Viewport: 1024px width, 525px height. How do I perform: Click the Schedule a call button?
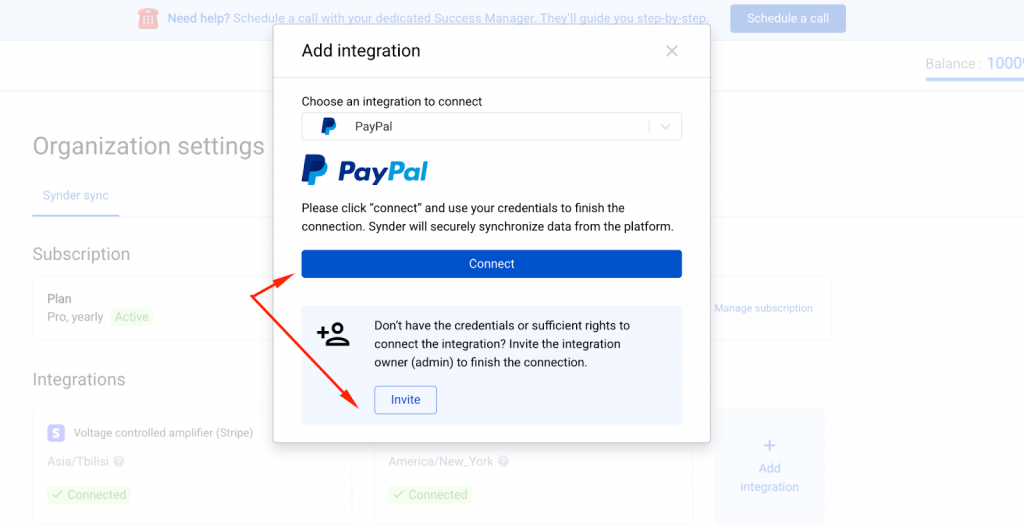point(788,18)
